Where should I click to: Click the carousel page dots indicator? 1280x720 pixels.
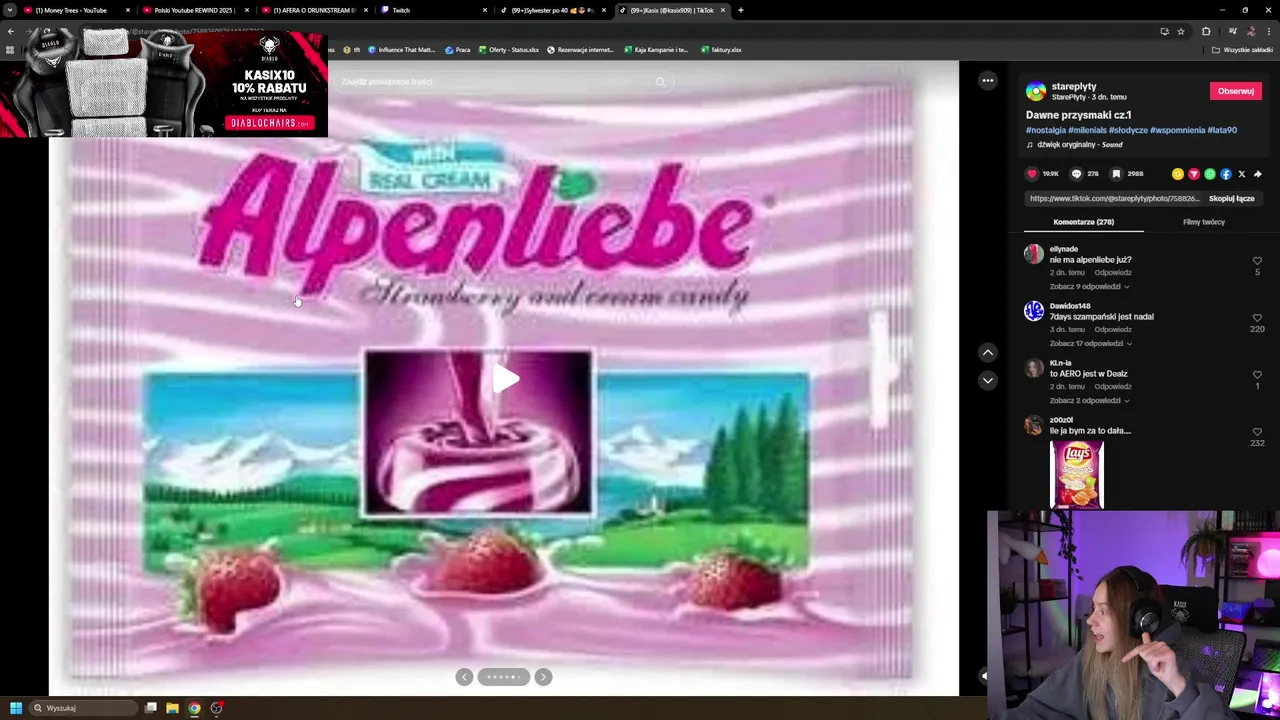point(504,677)
